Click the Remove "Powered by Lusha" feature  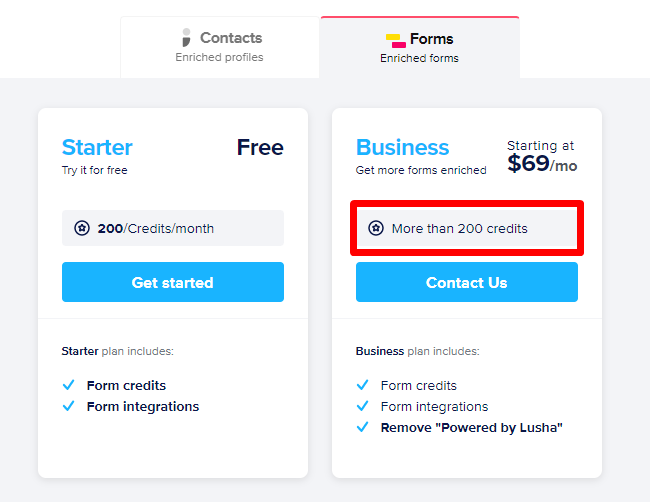point(472,427)
